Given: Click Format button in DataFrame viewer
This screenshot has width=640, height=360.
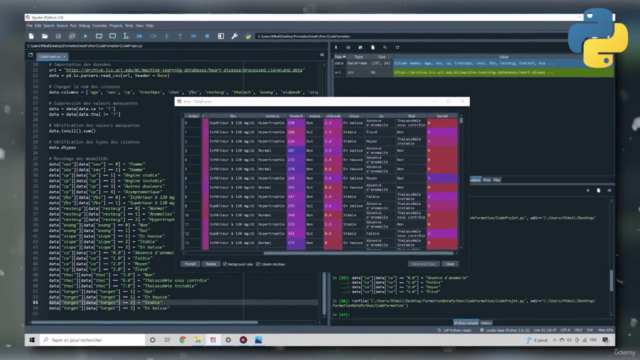Looking at the screenshot, I should coord(190,264).
